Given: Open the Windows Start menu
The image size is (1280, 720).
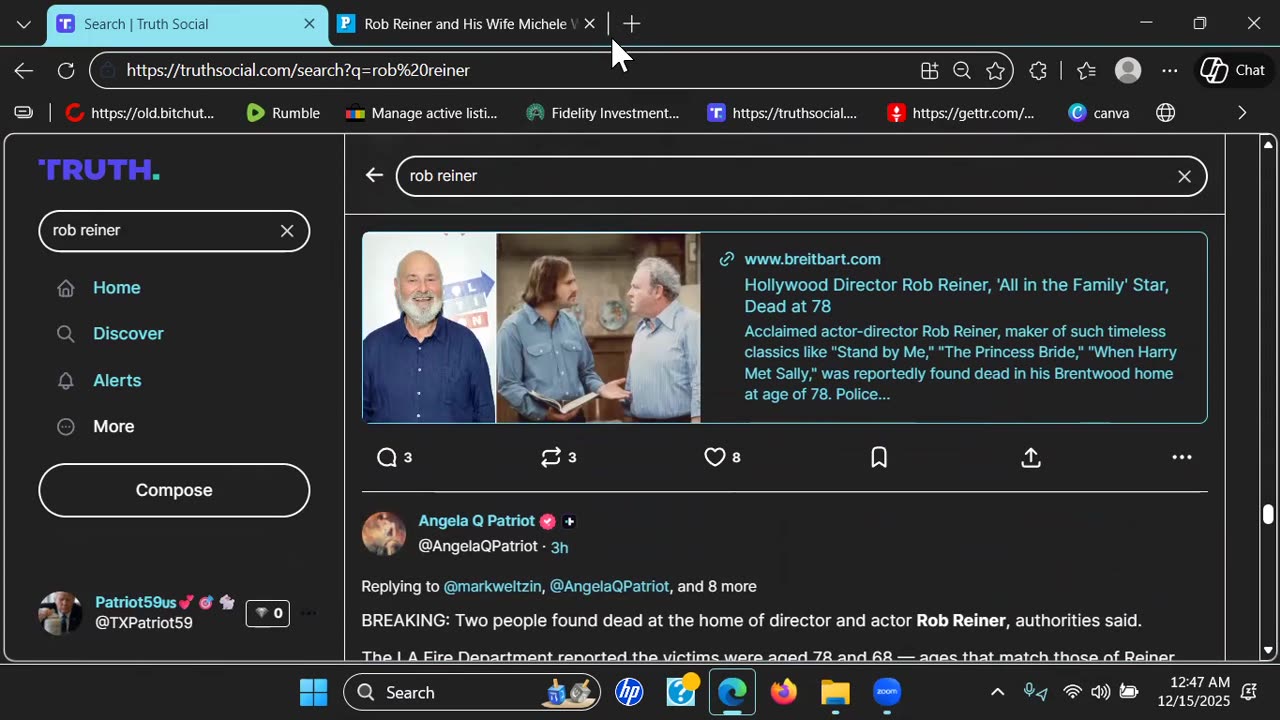Looking at the screenshot, I should [x=313, y=692].
